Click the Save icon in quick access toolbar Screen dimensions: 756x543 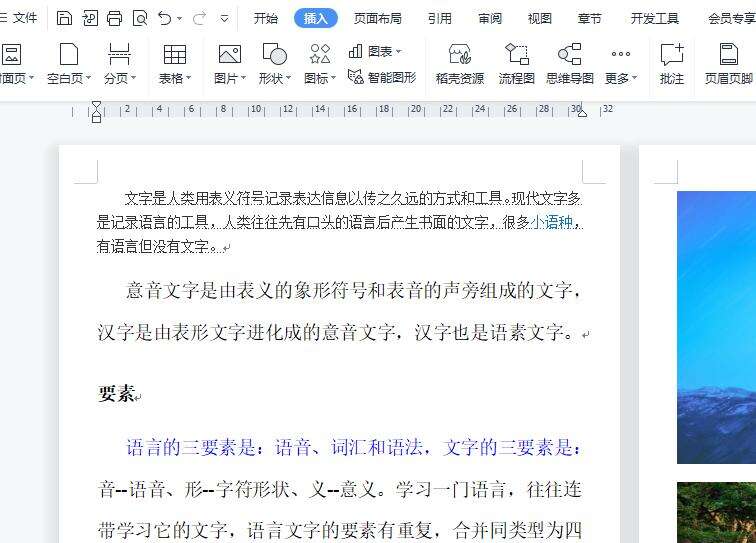point(65,18)
